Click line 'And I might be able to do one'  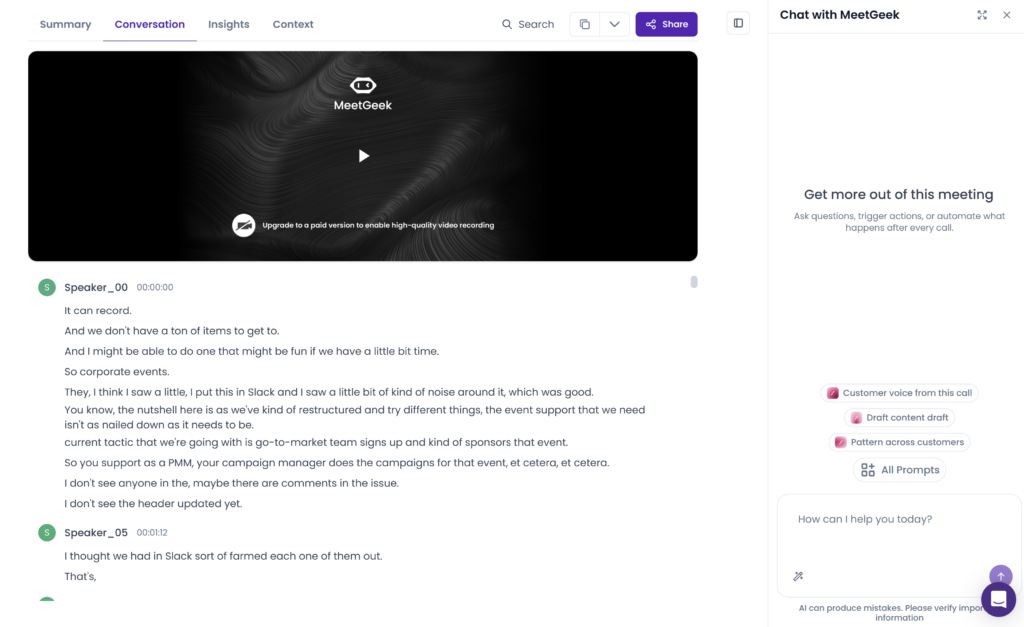point(251,351)
